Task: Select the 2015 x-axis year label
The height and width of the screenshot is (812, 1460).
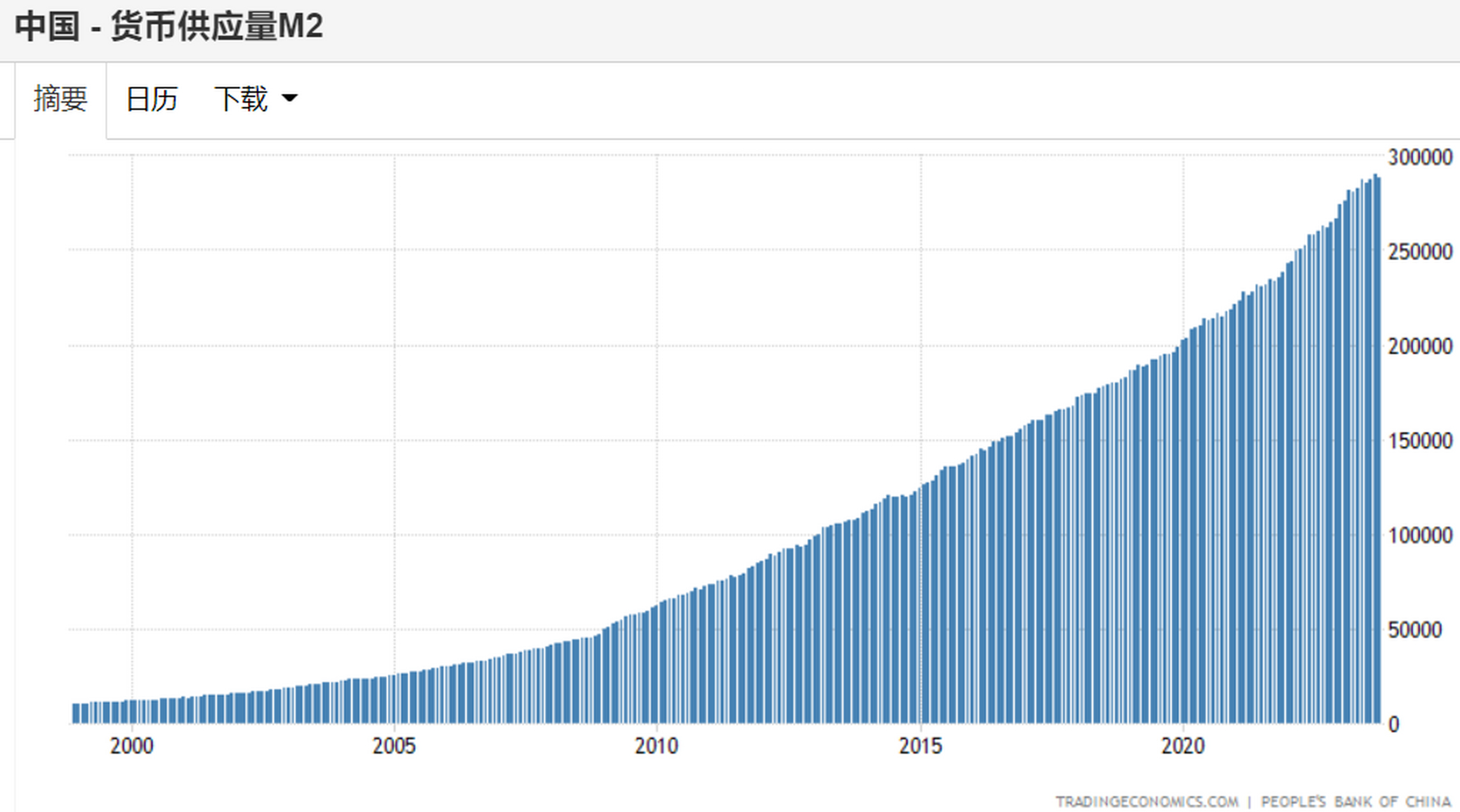Action: 921,745
